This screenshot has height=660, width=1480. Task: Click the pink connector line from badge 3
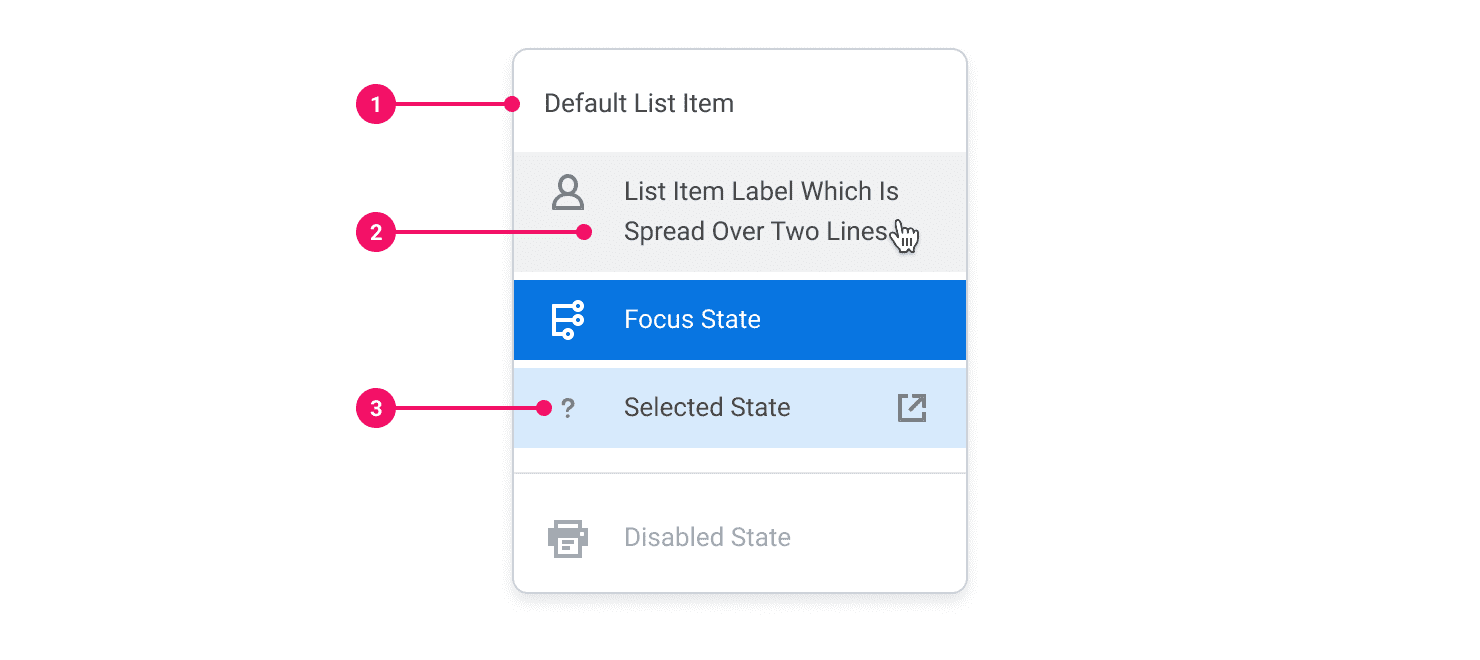pyautogui.click(x=465, y=408)
